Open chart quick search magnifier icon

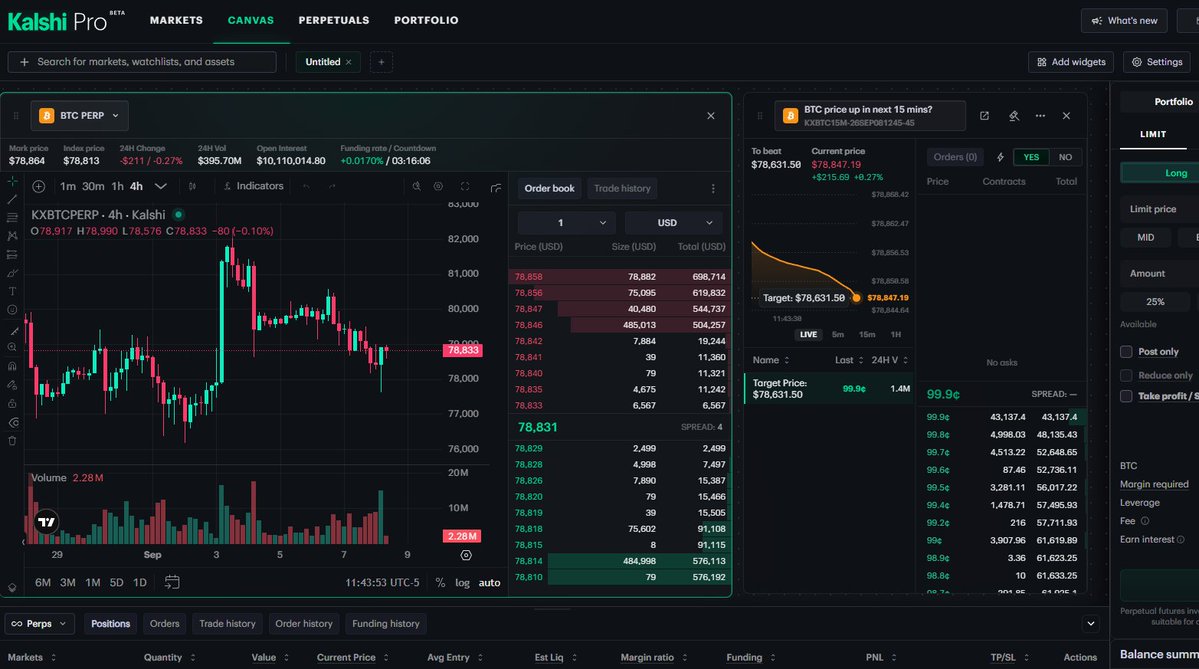click(416, 187)
